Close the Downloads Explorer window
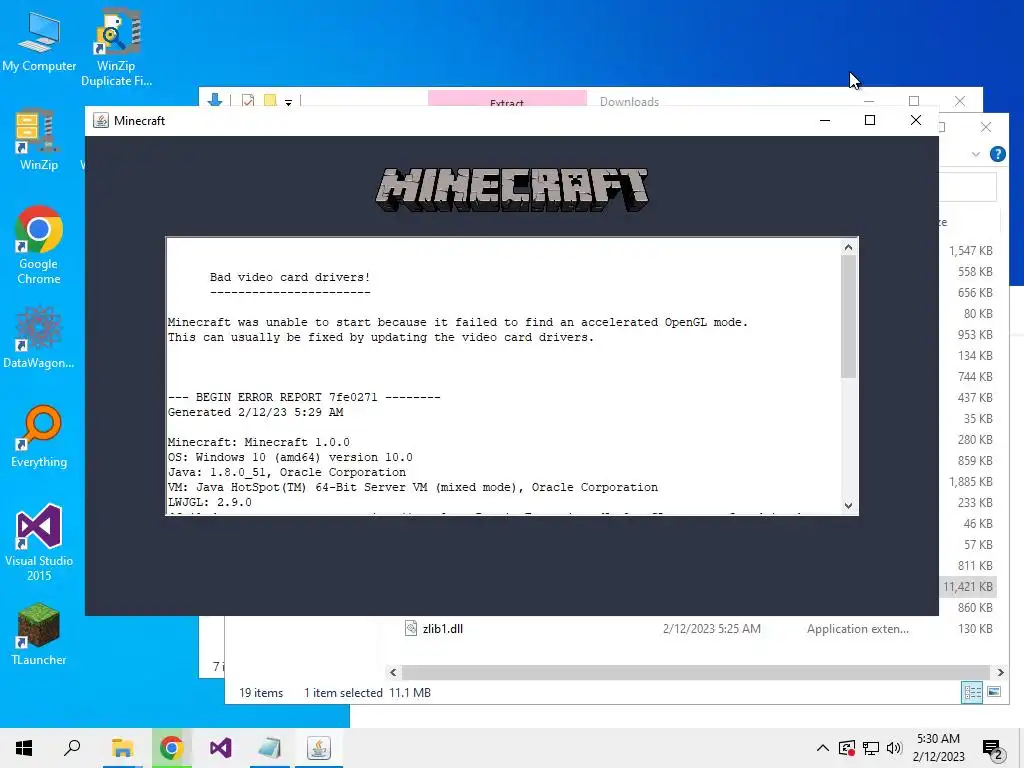This screenshot has height=768, width=1024. pos(959,101)
